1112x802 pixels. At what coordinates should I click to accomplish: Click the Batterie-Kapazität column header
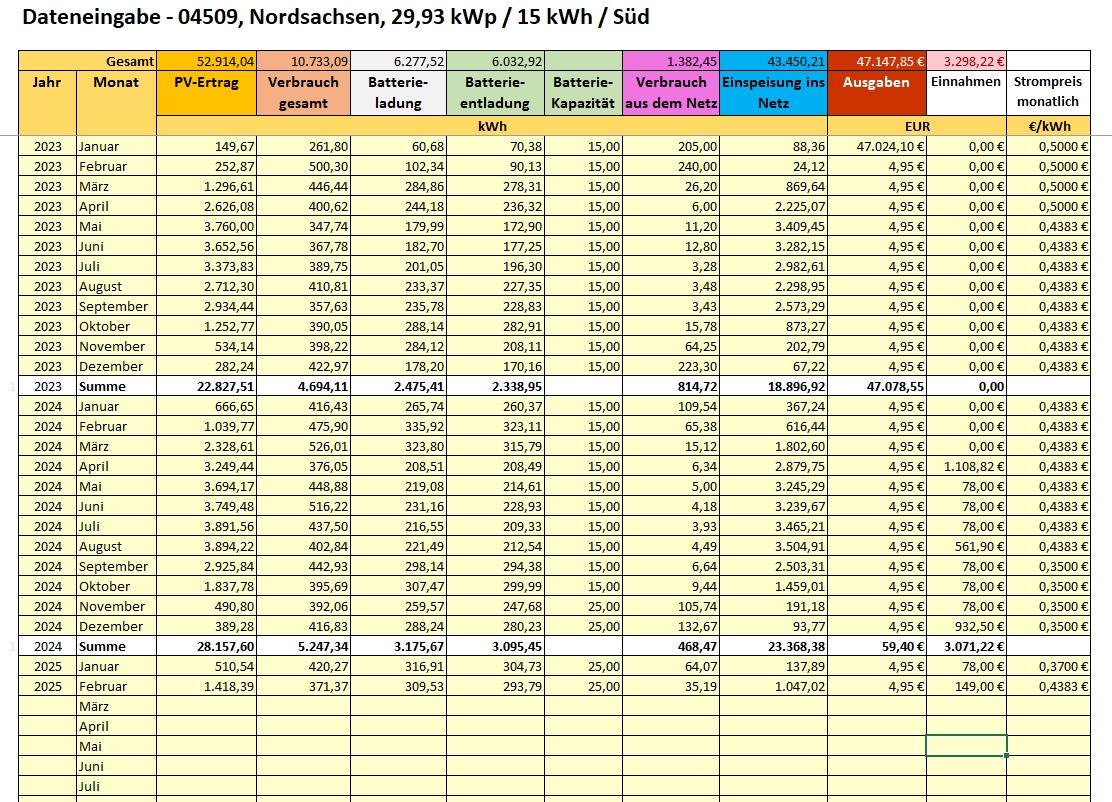(584, 92)
